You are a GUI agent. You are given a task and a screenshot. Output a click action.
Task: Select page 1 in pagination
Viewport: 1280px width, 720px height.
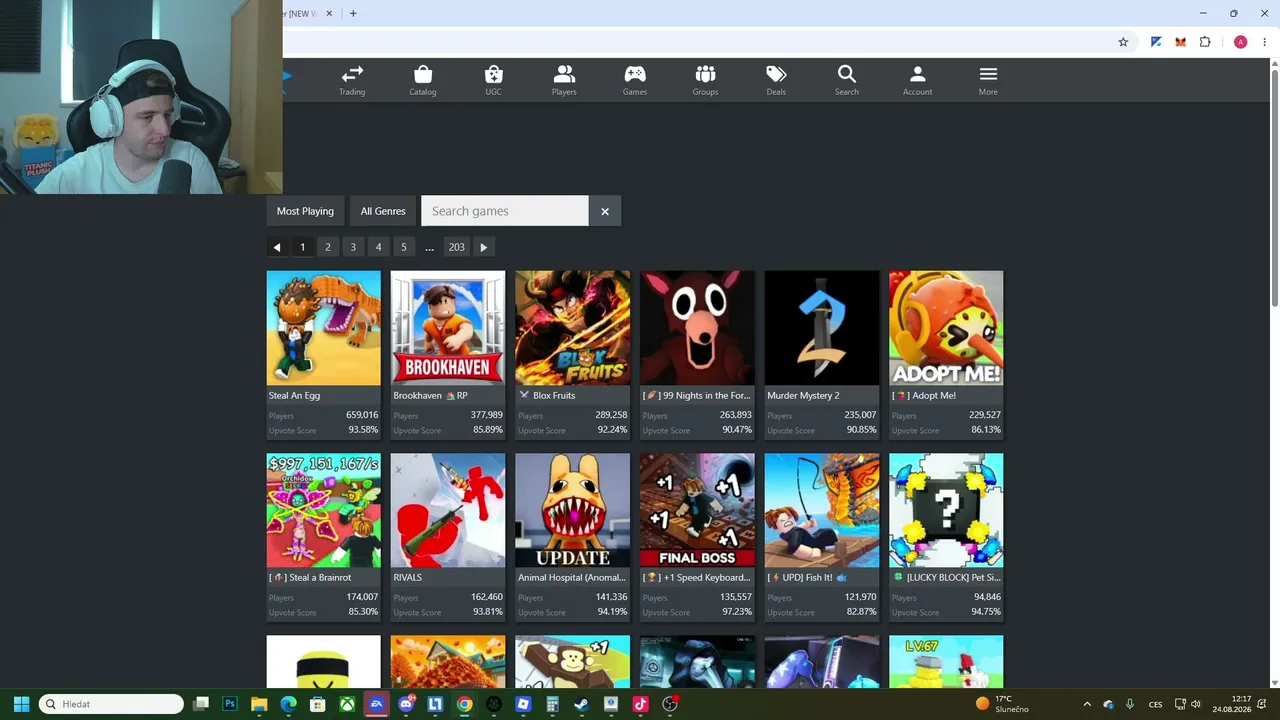302,247
